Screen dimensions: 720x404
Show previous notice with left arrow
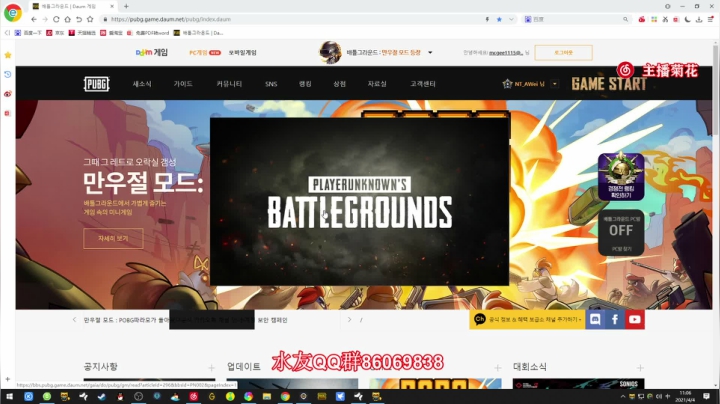pos(74,320)
